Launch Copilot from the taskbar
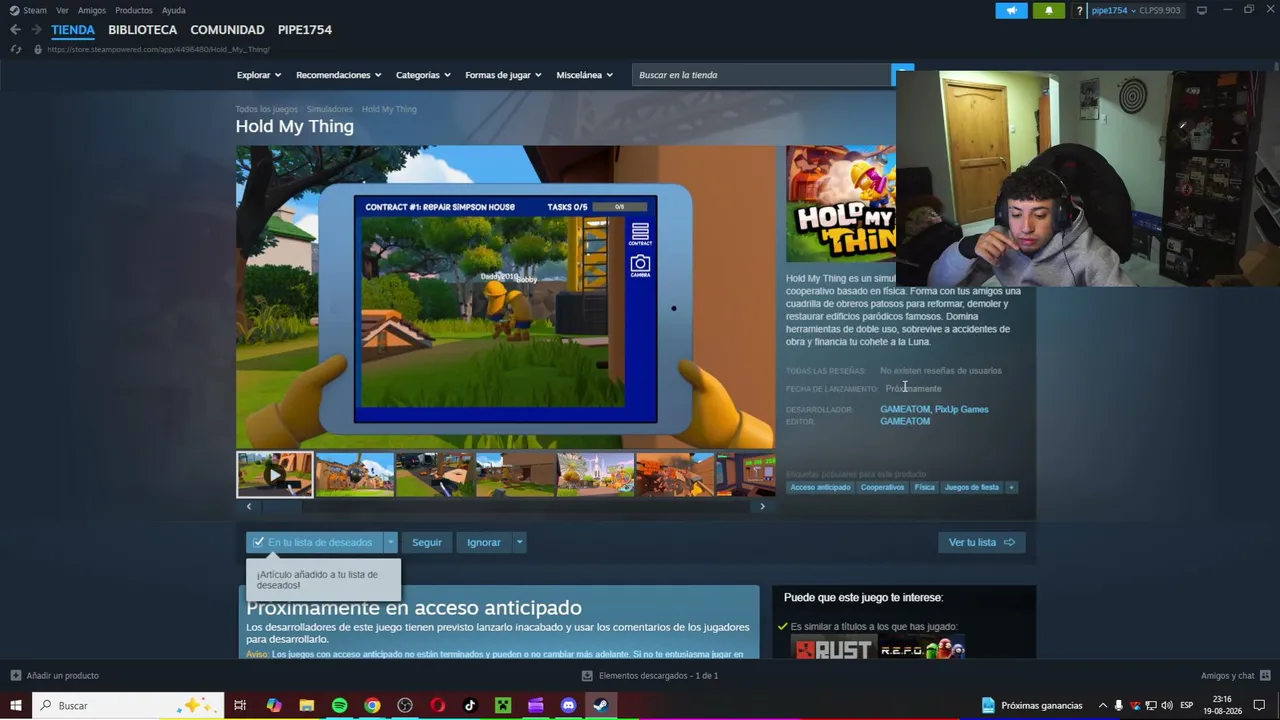This screenshot has height=720, width=1280. [x=274, y=706]
